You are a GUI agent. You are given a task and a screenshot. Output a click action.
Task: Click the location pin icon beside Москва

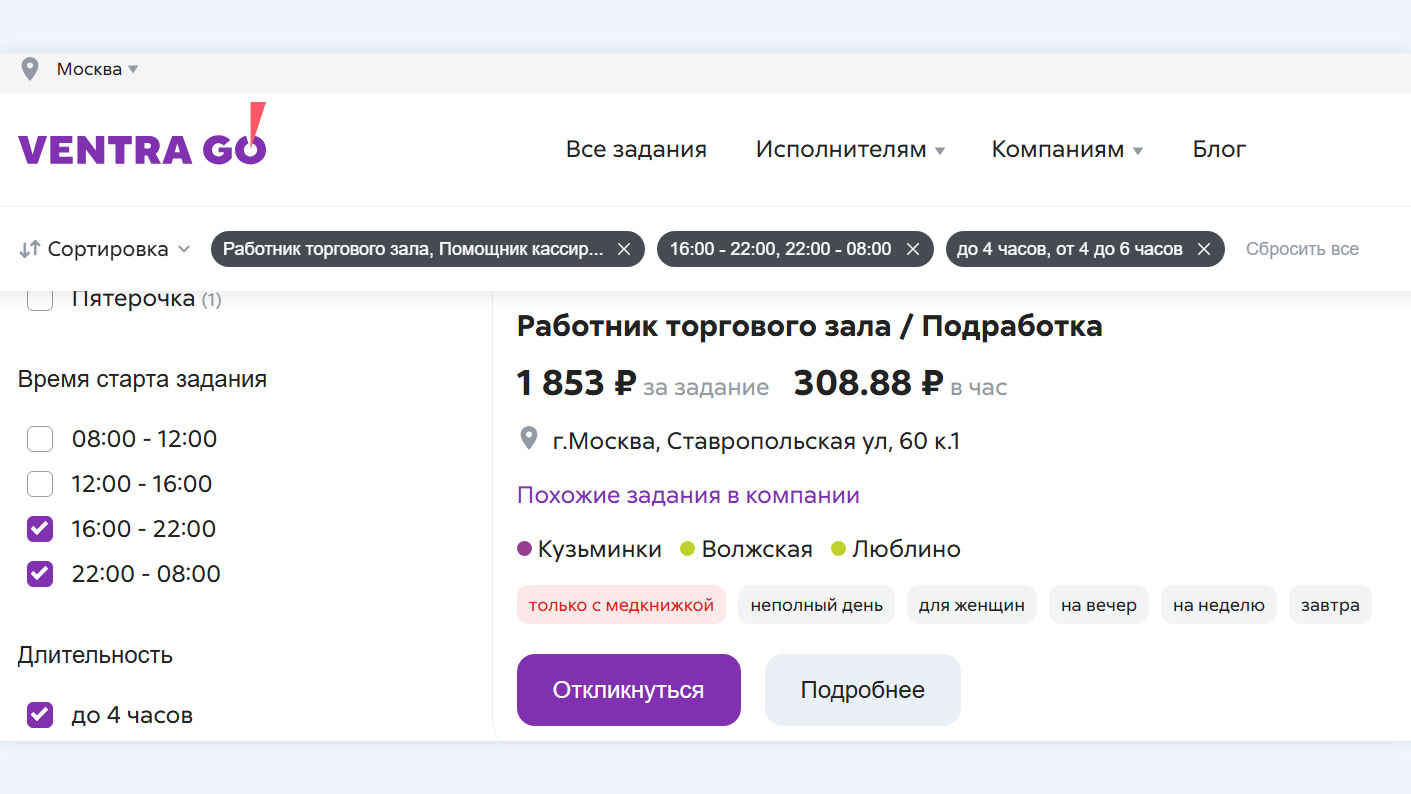30,69
